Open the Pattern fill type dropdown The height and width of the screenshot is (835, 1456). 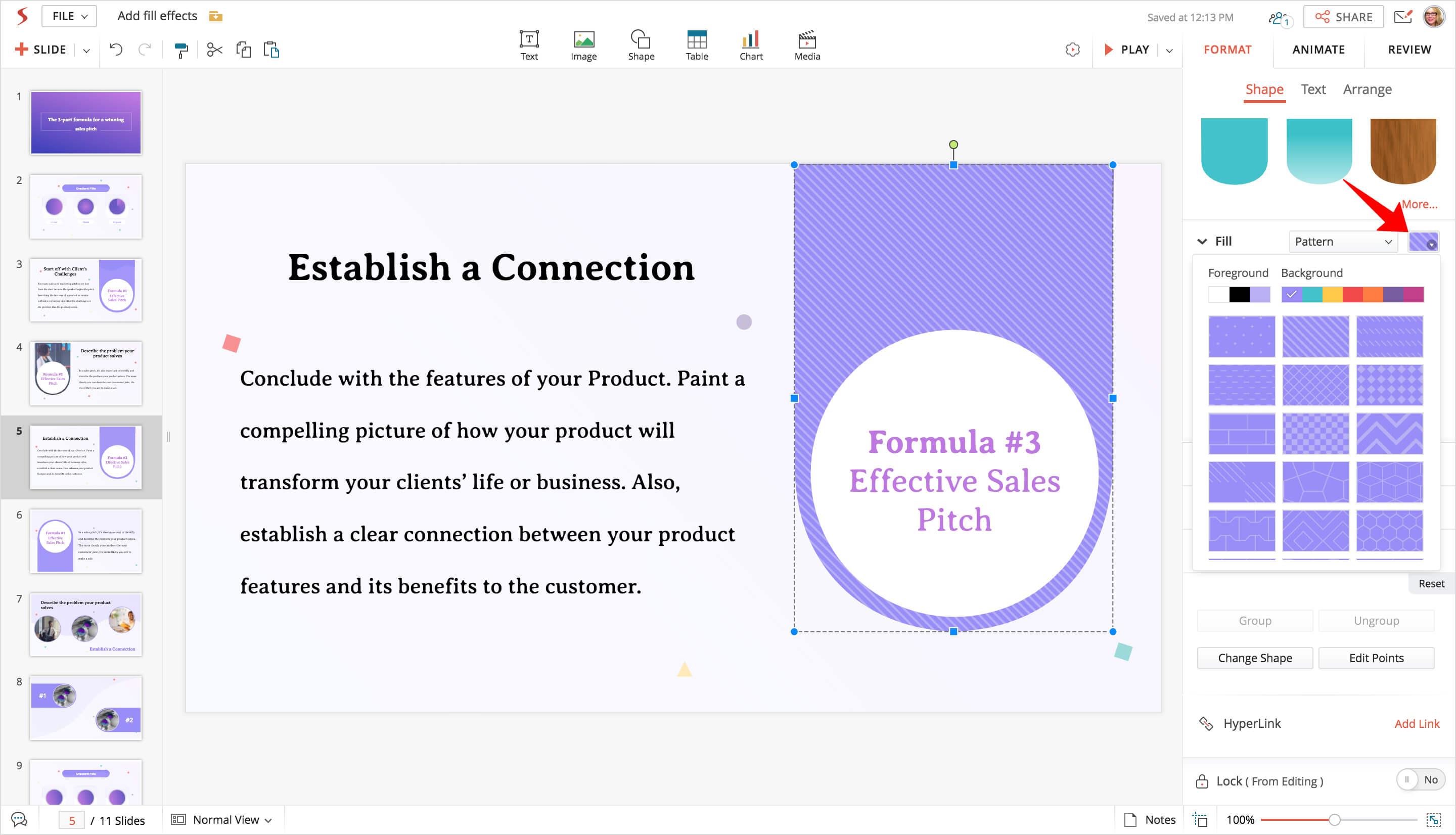pos(1342,242)
